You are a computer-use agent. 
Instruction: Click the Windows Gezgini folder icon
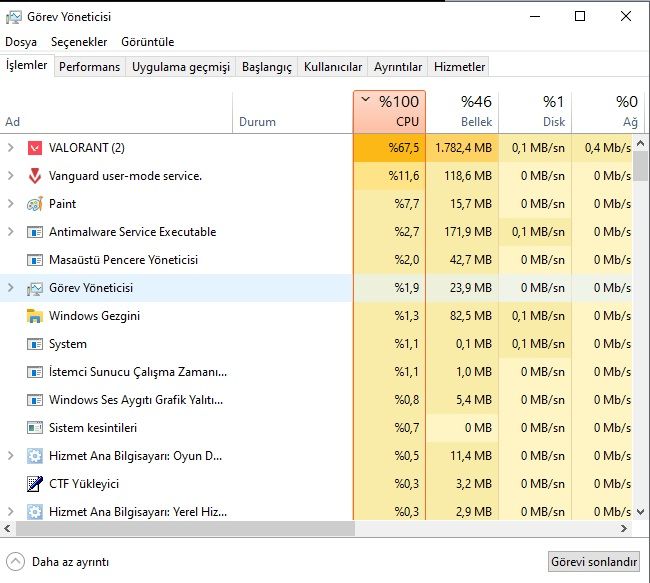35,316
